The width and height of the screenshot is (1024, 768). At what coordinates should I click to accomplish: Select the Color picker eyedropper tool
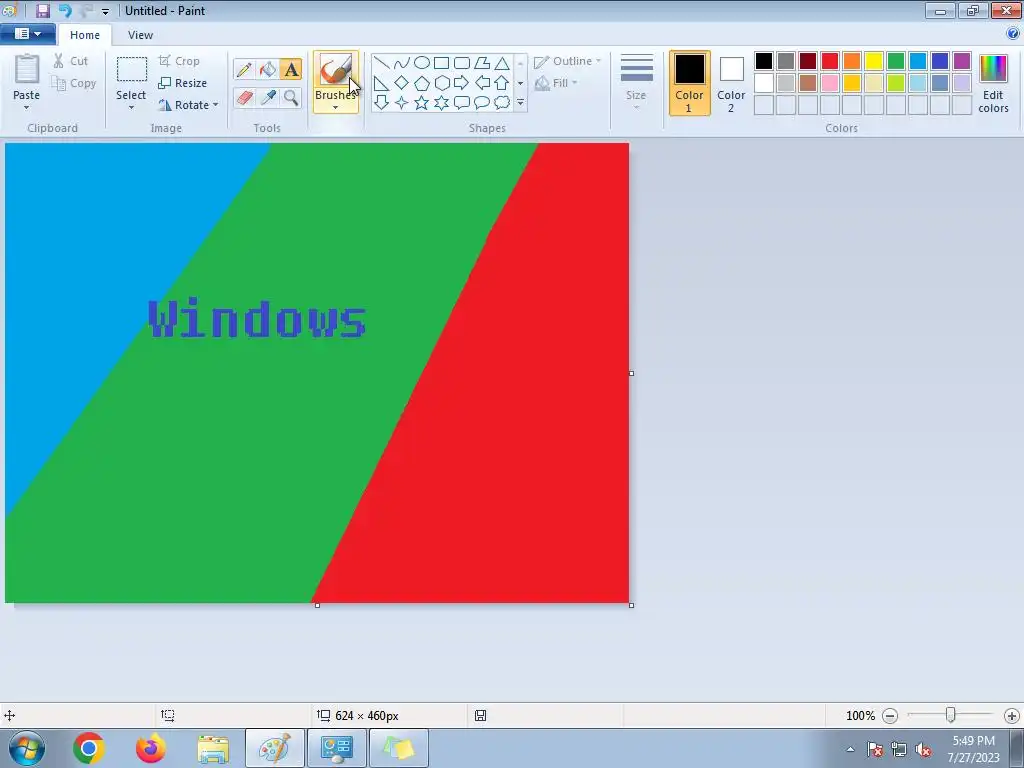(x=268, y=97)
